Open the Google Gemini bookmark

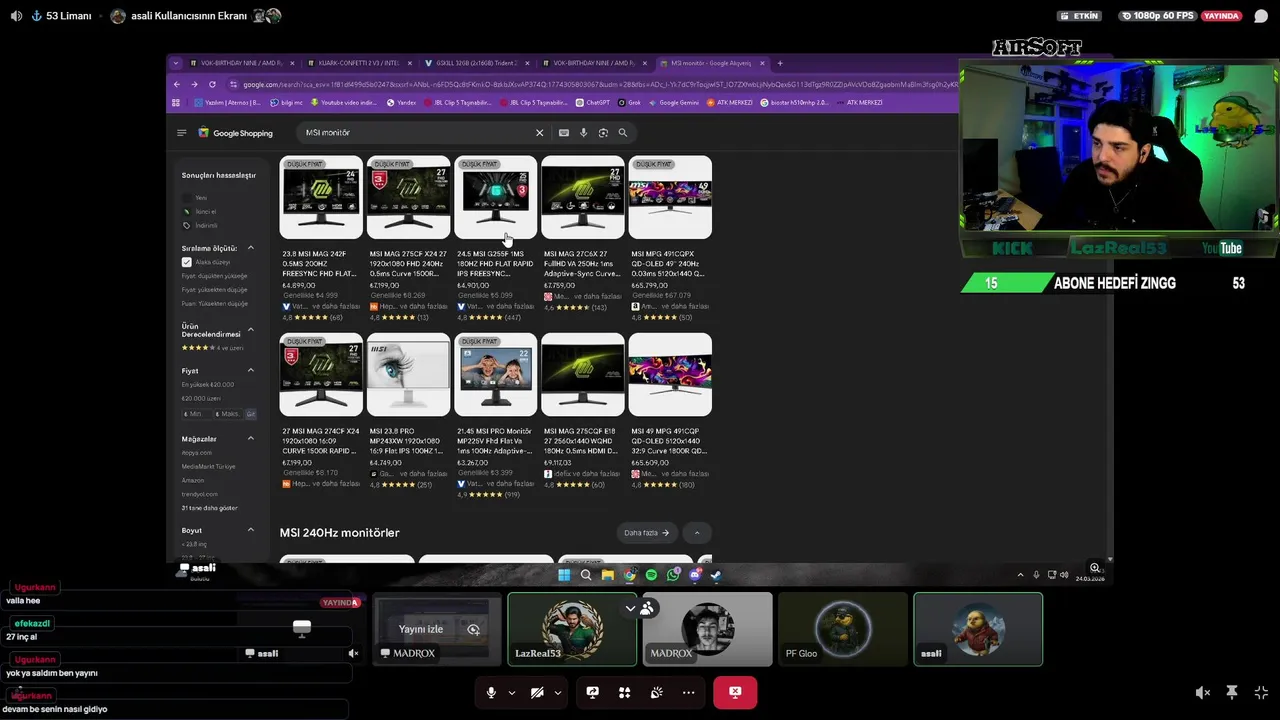[x=674, y=102]
